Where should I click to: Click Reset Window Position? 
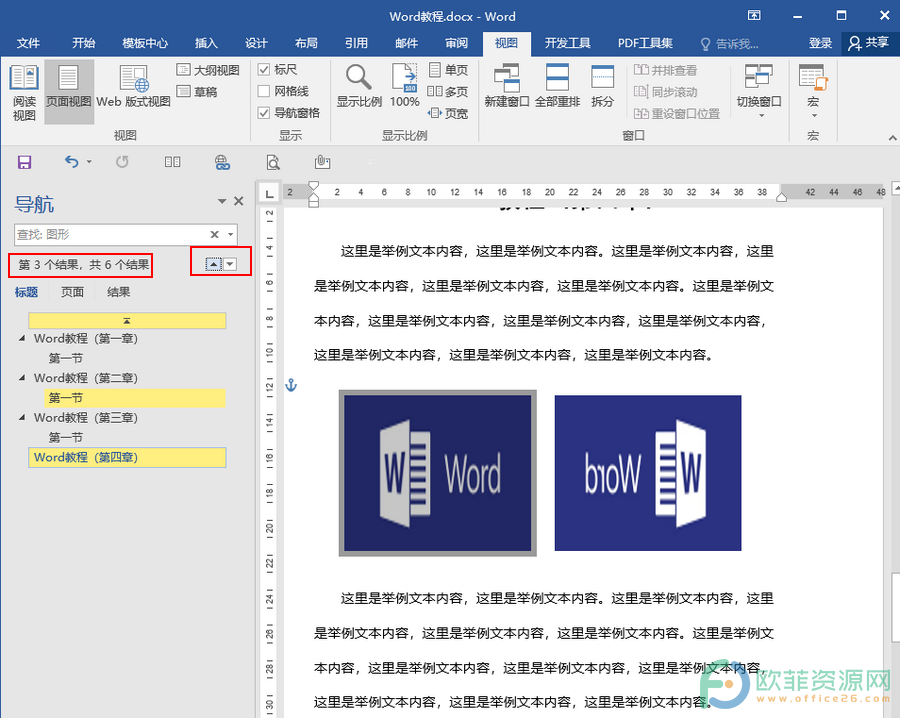[677, 114]
